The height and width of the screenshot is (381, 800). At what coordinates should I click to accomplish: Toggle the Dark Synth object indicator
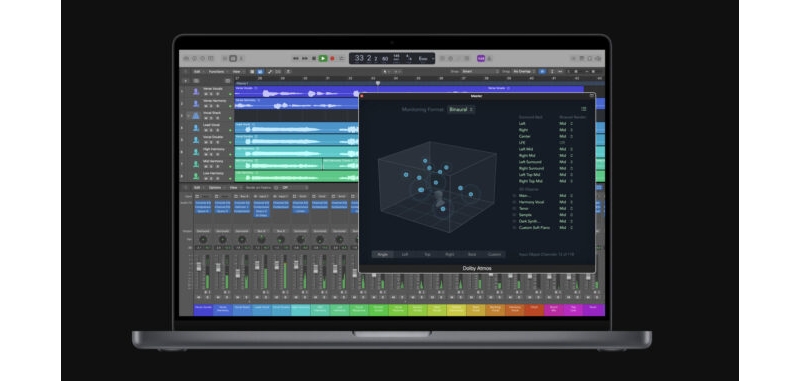coord(514,221)
